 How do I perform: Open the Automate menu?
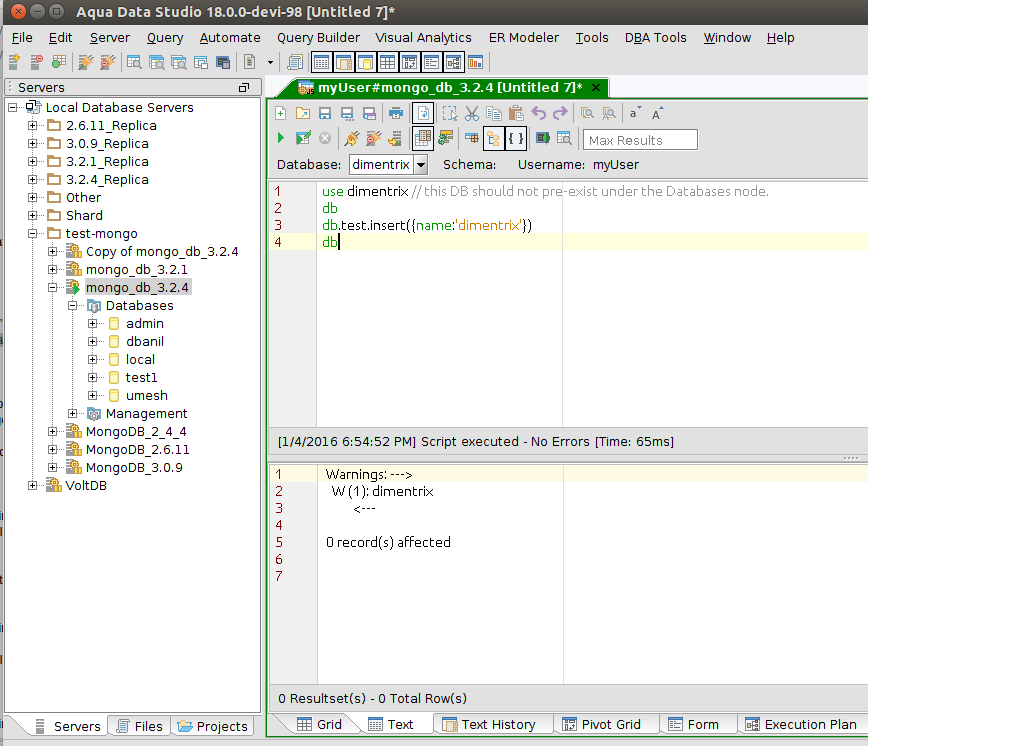point(230,38)
